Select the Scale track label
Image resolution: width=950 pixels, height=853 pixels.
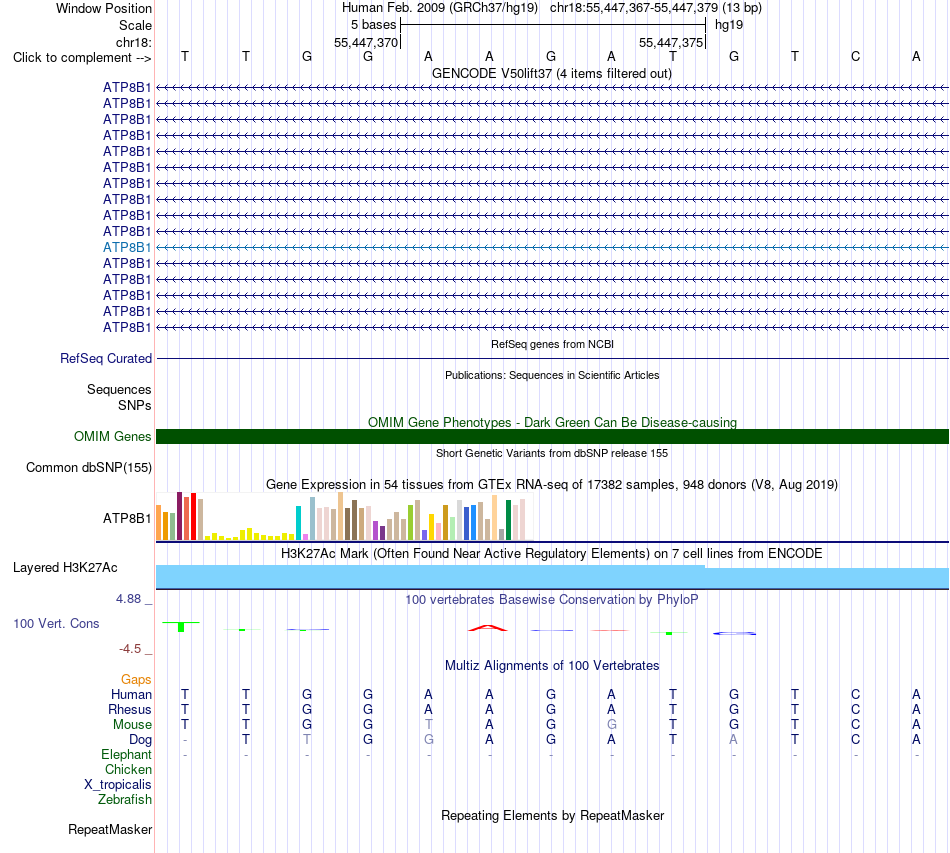(x=135, y=25)
